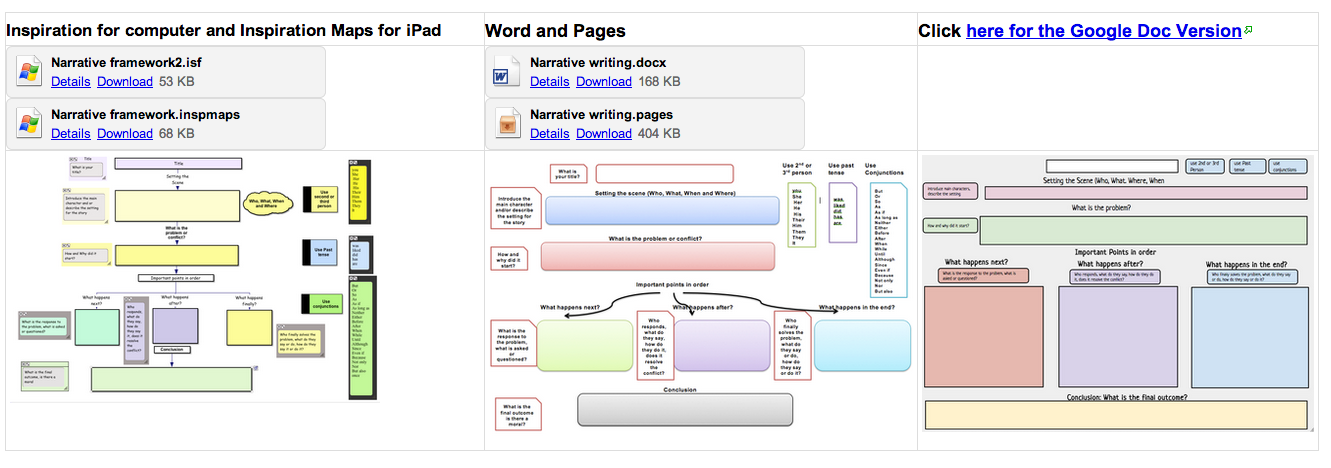Click the '404 KB' file size text

659,133
